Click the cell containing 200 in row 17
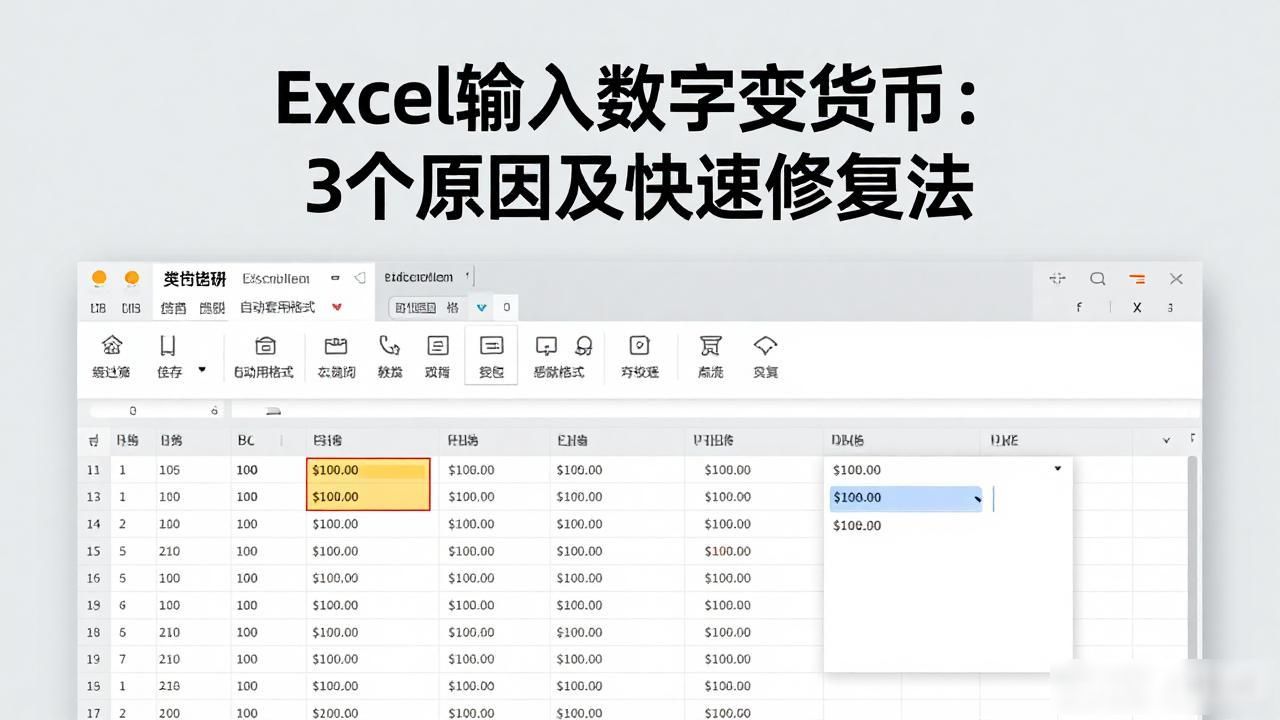 tap(193, 713)
